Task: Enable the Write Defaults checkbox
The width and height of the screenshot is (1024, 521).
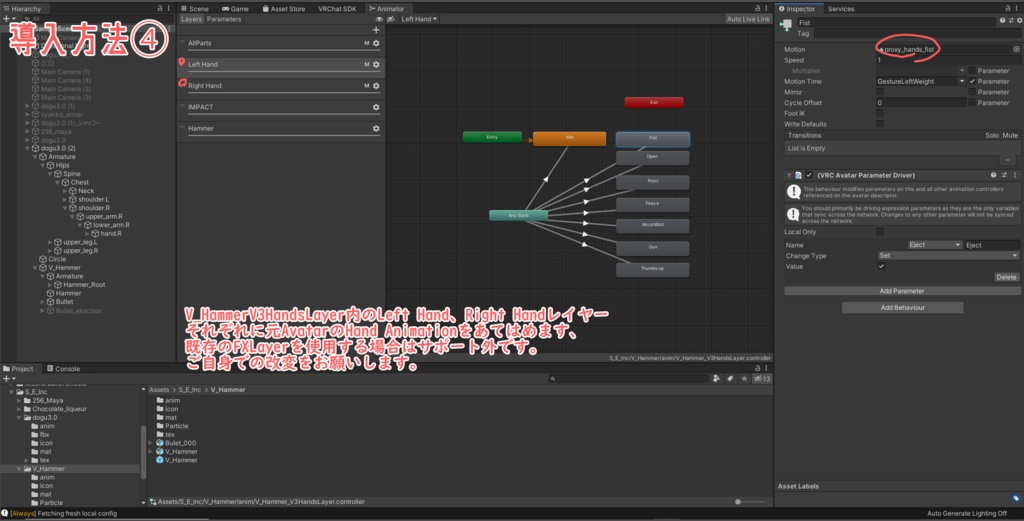Action: 880,123
